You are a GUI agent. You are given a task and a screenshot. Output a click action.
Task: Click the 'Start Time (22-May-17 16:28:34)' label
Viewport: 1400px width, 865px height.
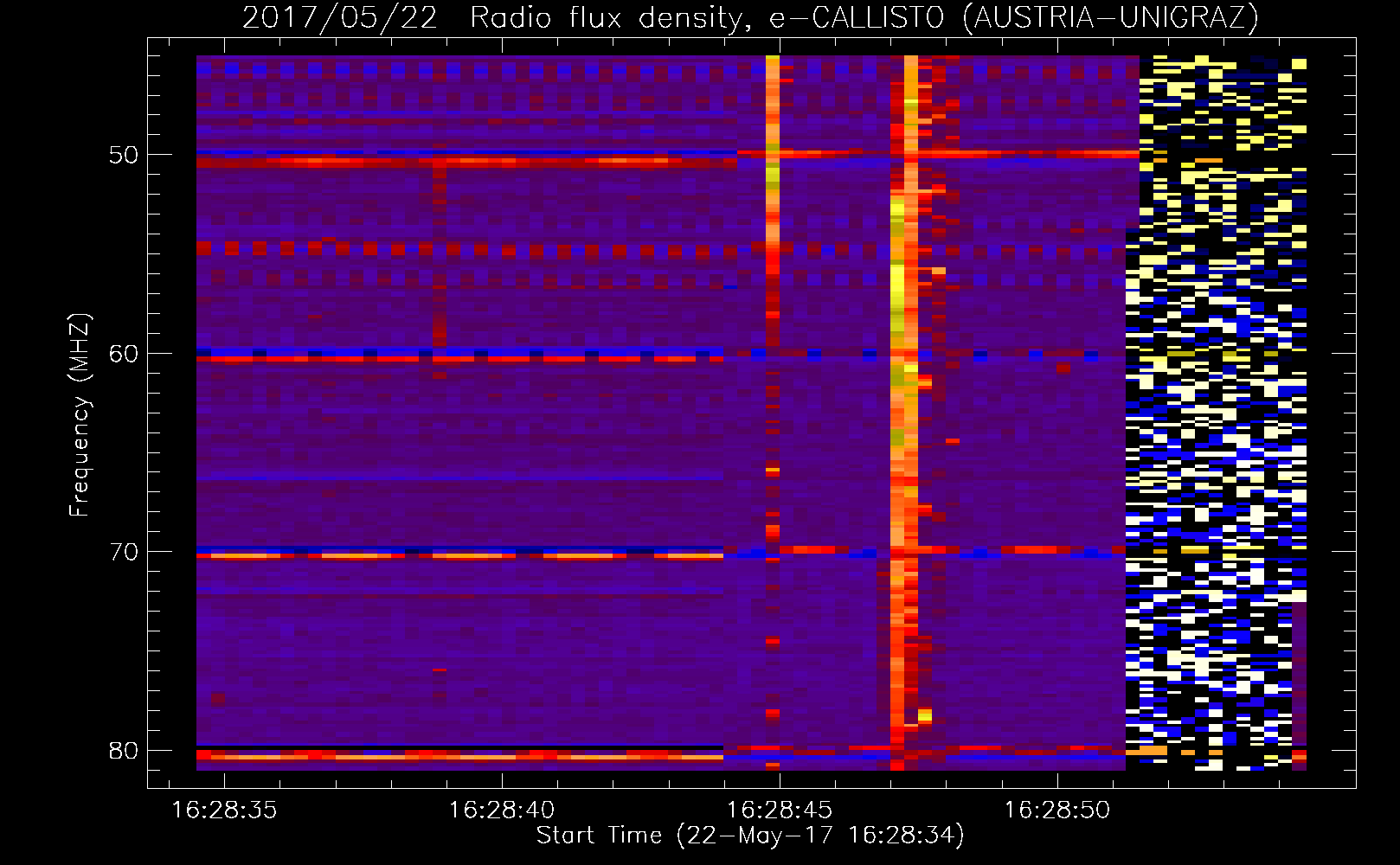[x=750, y=836]
